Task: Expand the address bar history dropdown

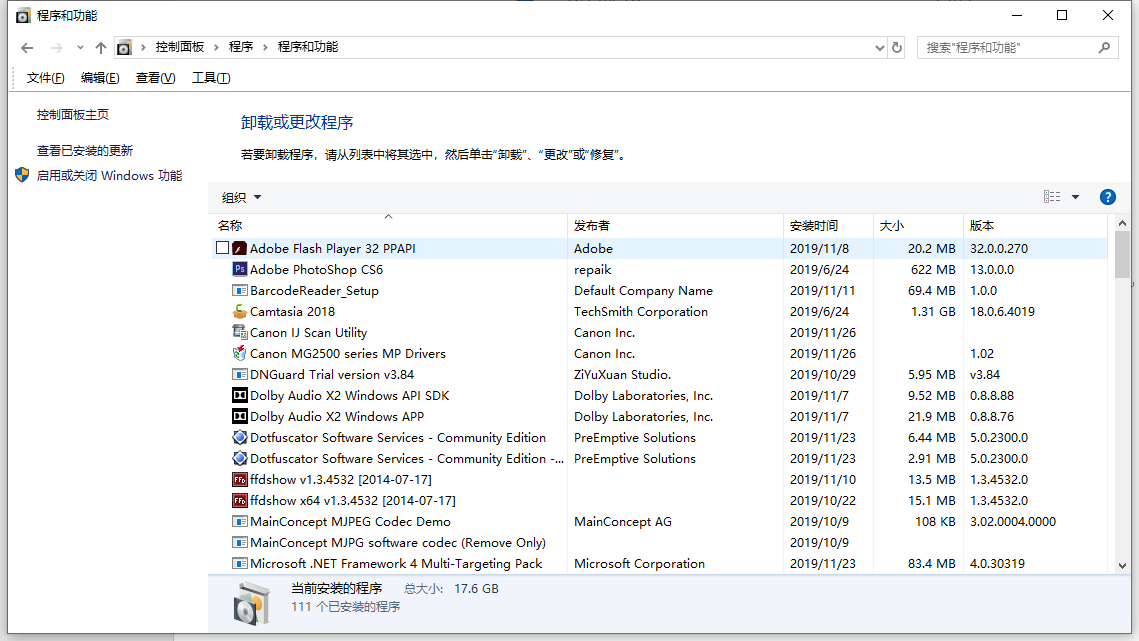Action: [x=880, y=48]
